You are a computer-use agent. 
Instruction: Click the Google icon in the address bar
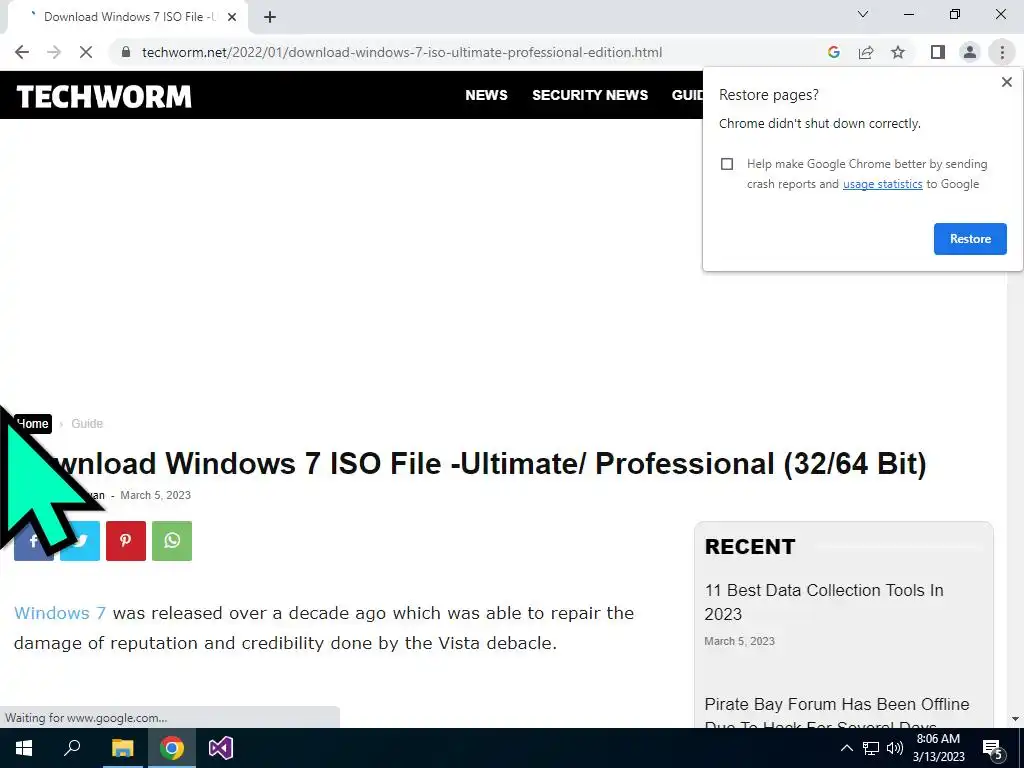[834, 52]
